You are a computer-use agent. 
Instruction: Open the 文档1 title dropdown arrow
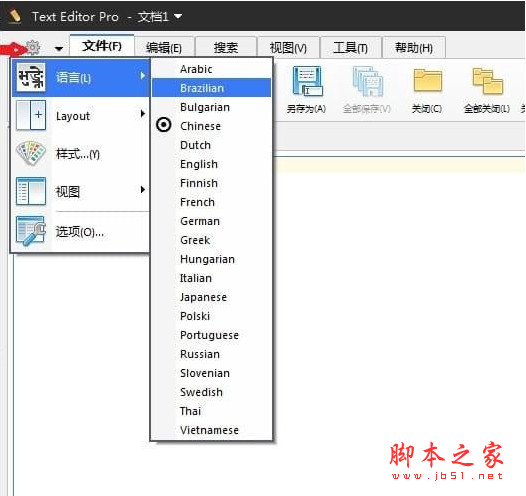pos(178,16)
